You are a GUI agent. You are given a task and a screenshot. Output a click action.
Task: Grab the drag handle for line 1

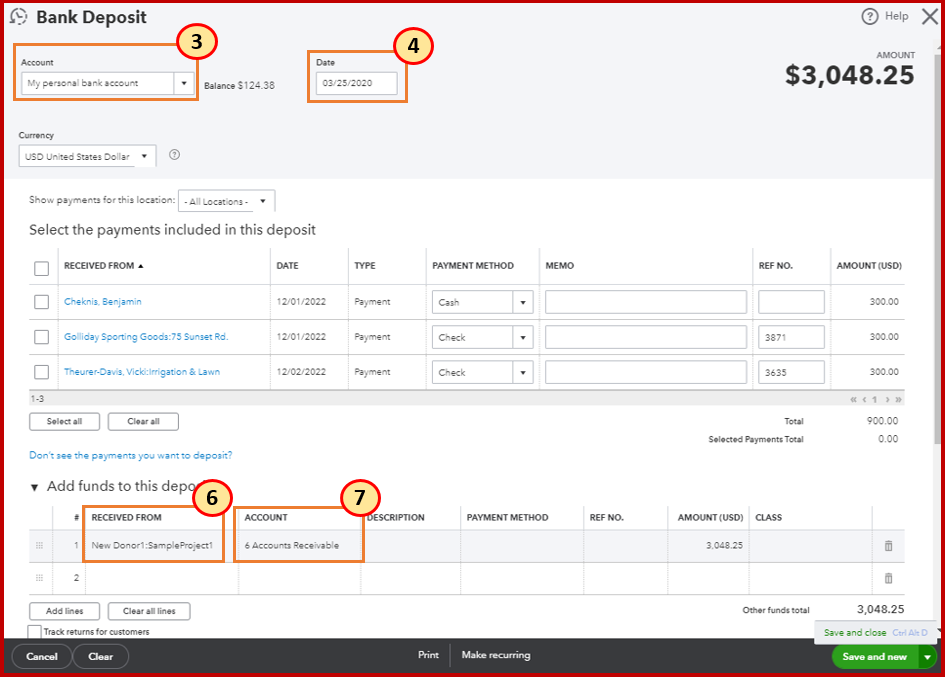click(40, 546)
